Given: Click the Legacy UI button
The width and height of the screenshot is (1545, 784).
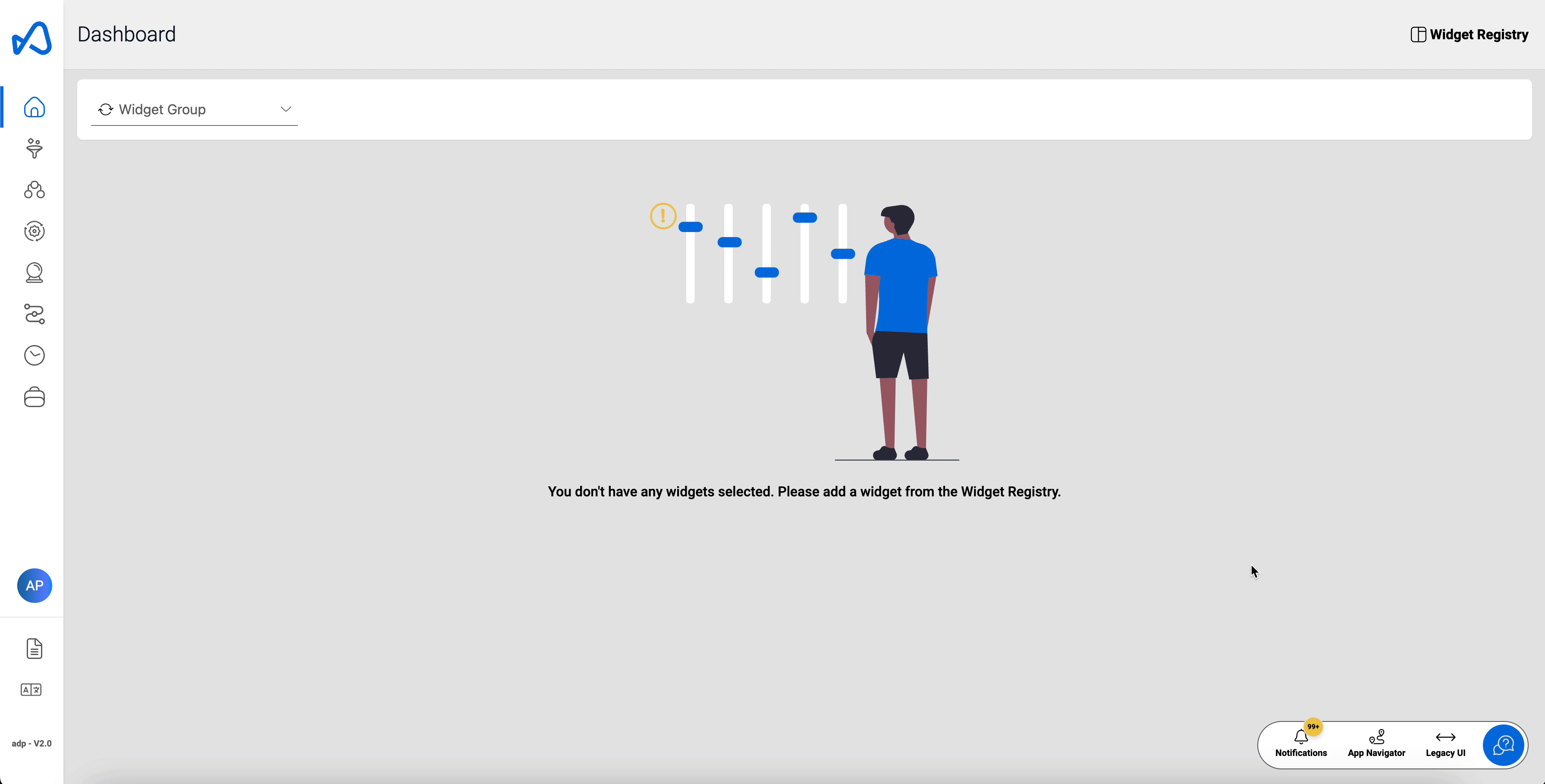Looking at the screenshot, I should tap(1445, 743).
